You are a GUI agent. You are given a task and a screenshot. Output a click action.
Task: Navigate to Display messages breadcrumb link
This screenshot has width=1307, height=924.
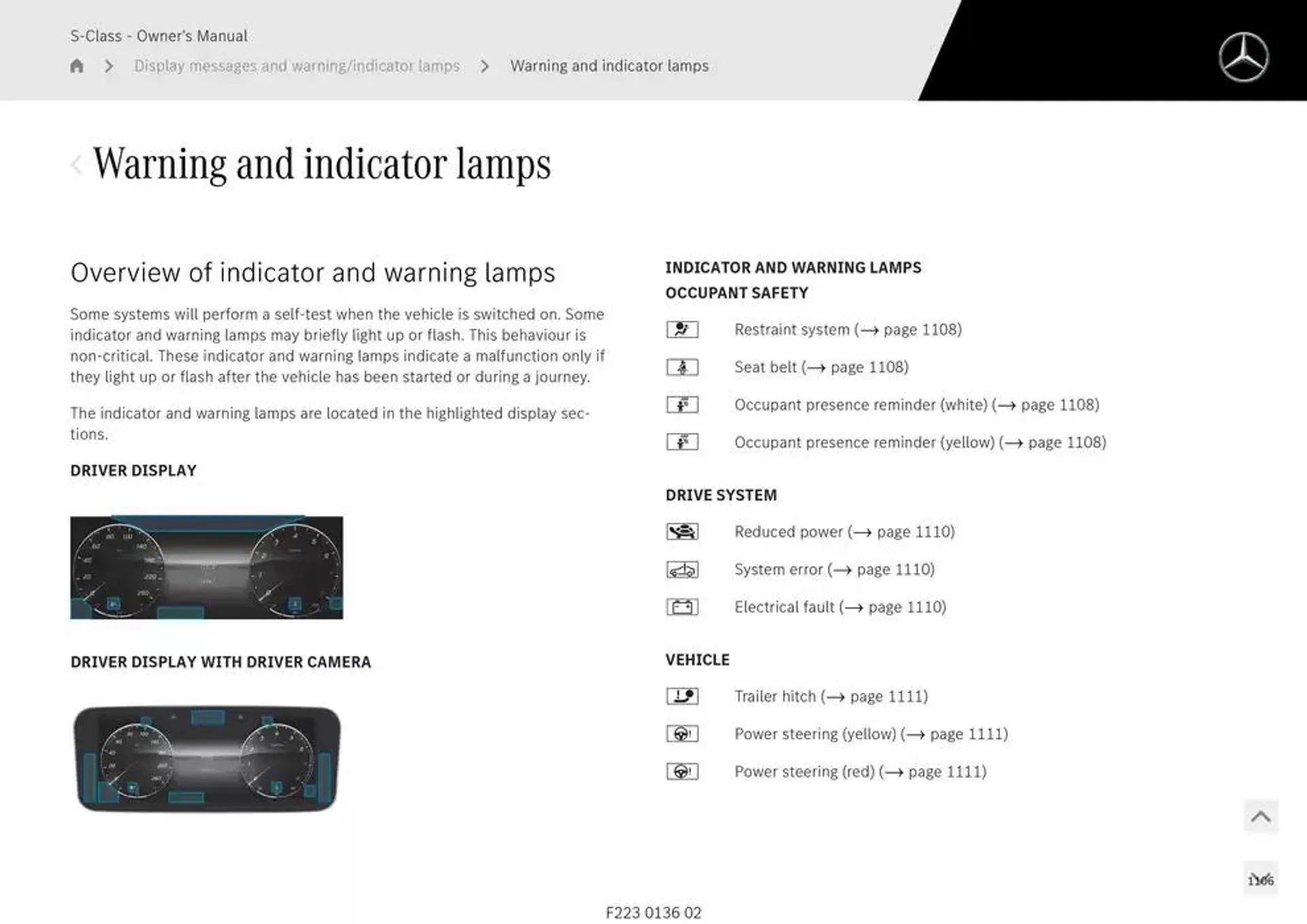pyautogui.click(x=297, y=66)
